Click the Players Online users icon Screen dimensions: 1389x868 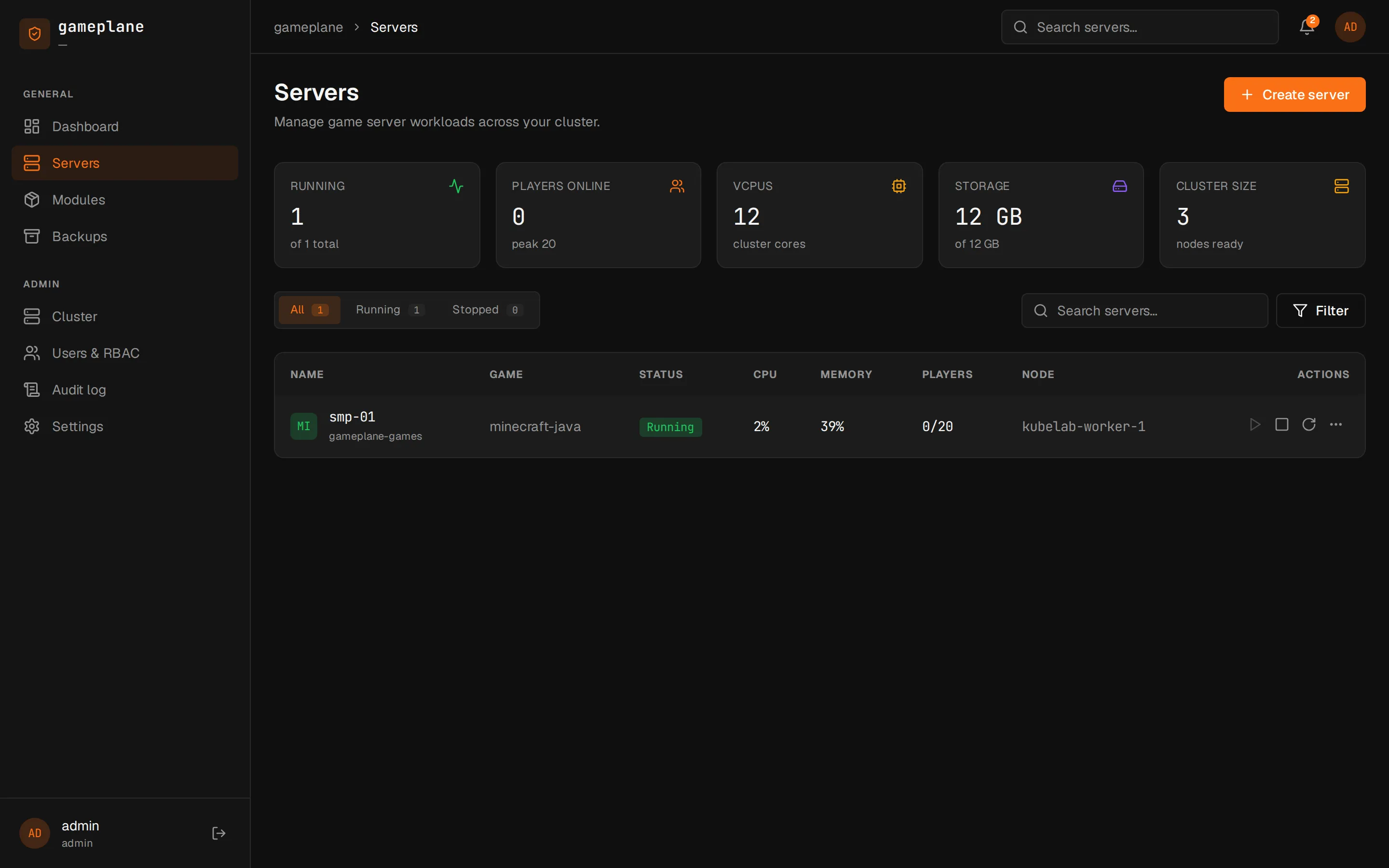coord(677,186)
